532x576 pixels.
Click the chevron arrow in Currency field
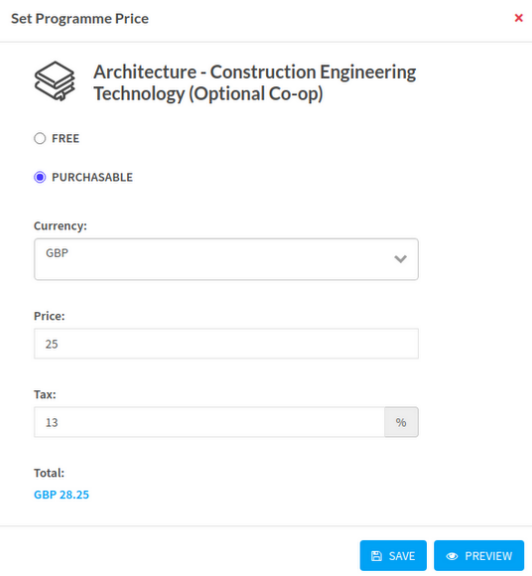(x=400, y=259)
